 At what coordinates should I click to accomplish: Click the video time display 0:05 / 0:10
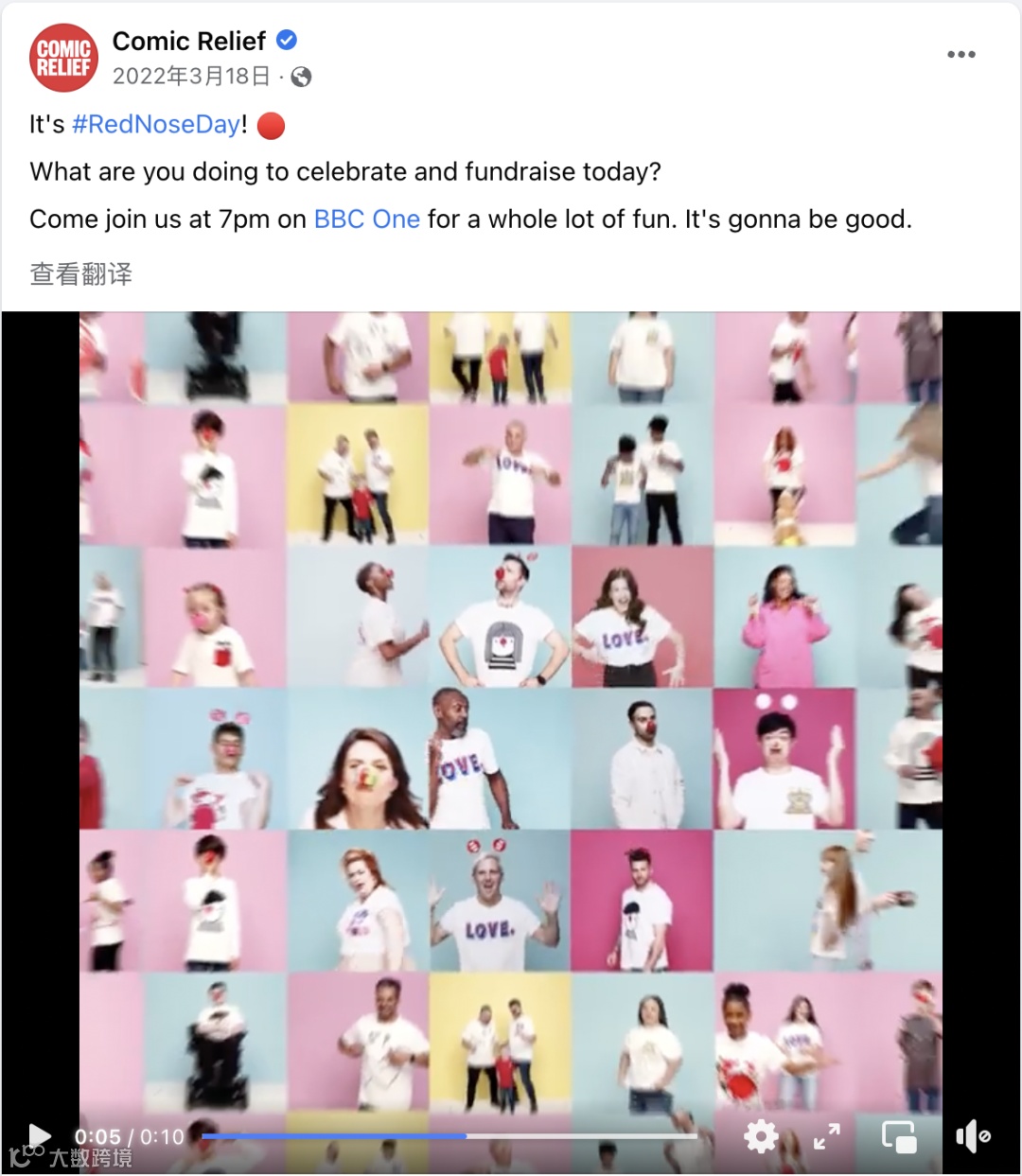[129, 1136]
